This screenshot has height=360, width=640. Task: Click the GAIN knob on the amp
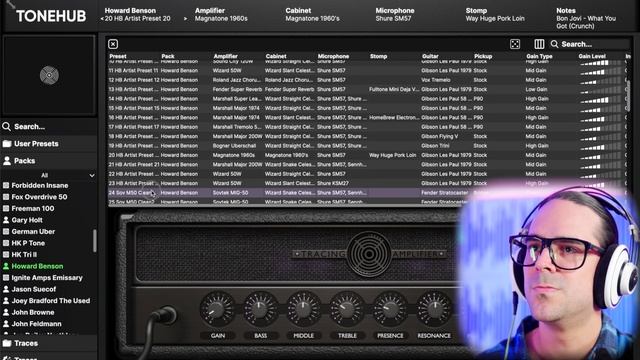(218, 309)
